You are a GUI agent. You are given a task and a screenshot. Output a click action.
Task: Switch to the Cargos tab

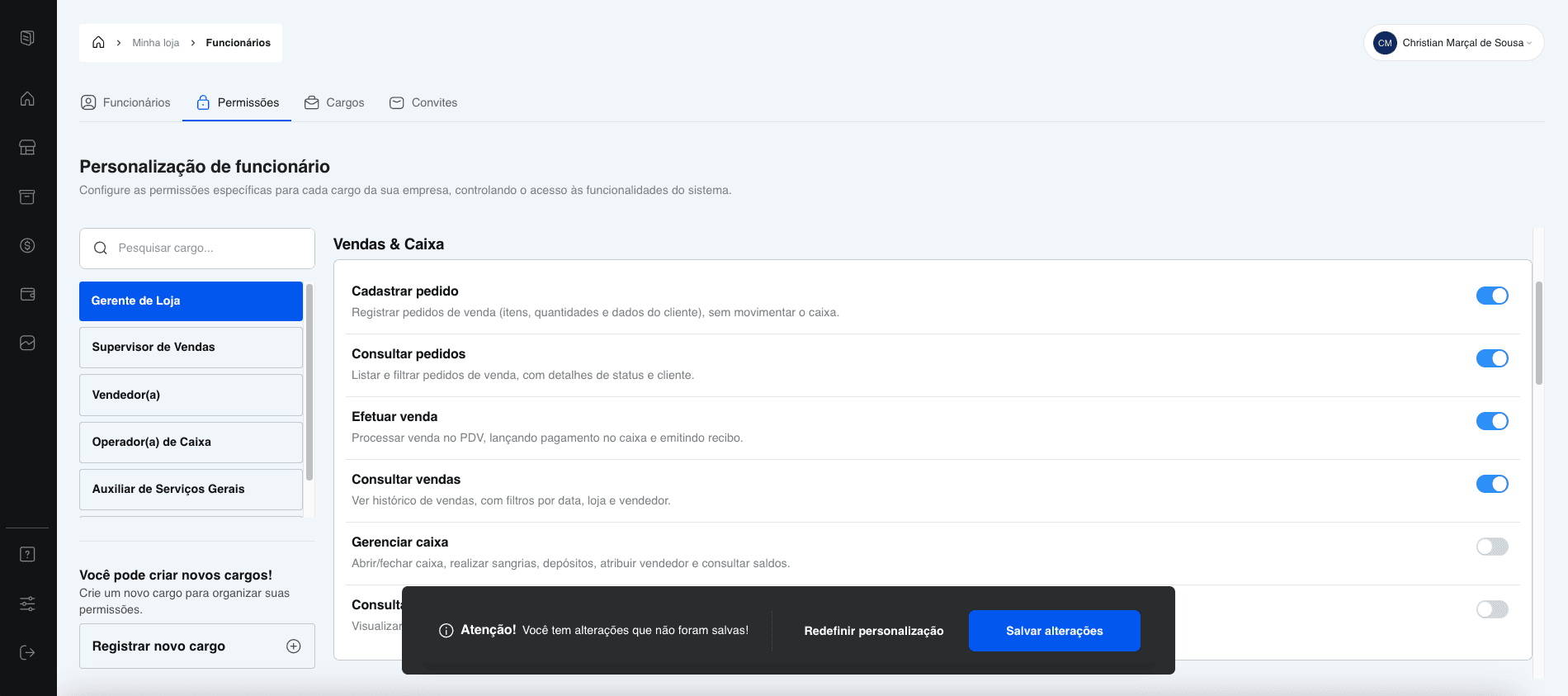pyautogui.click(x=334, y=102)
